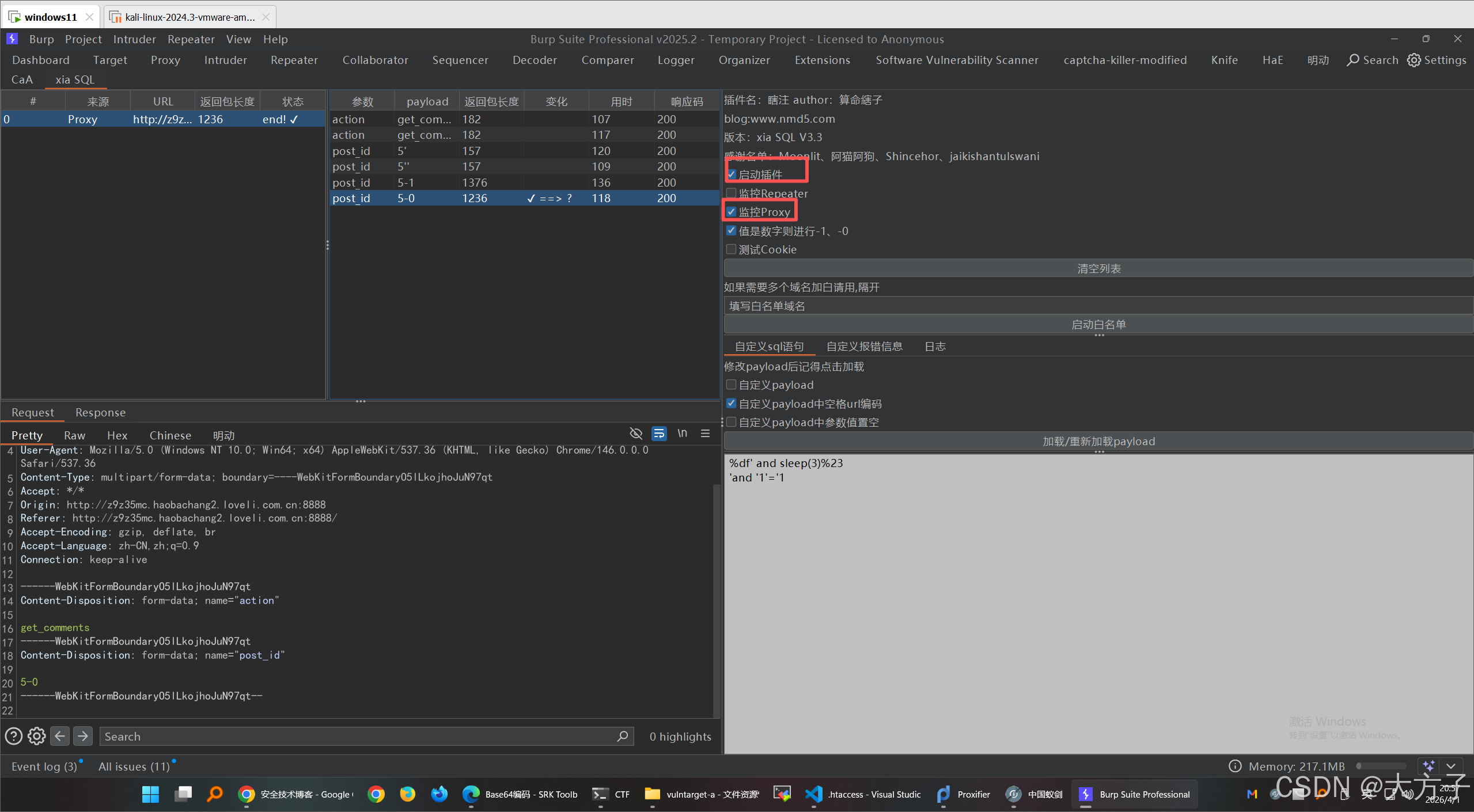Switch to the Response tab
The image size is (1474, 812).
tap(100, 412)
